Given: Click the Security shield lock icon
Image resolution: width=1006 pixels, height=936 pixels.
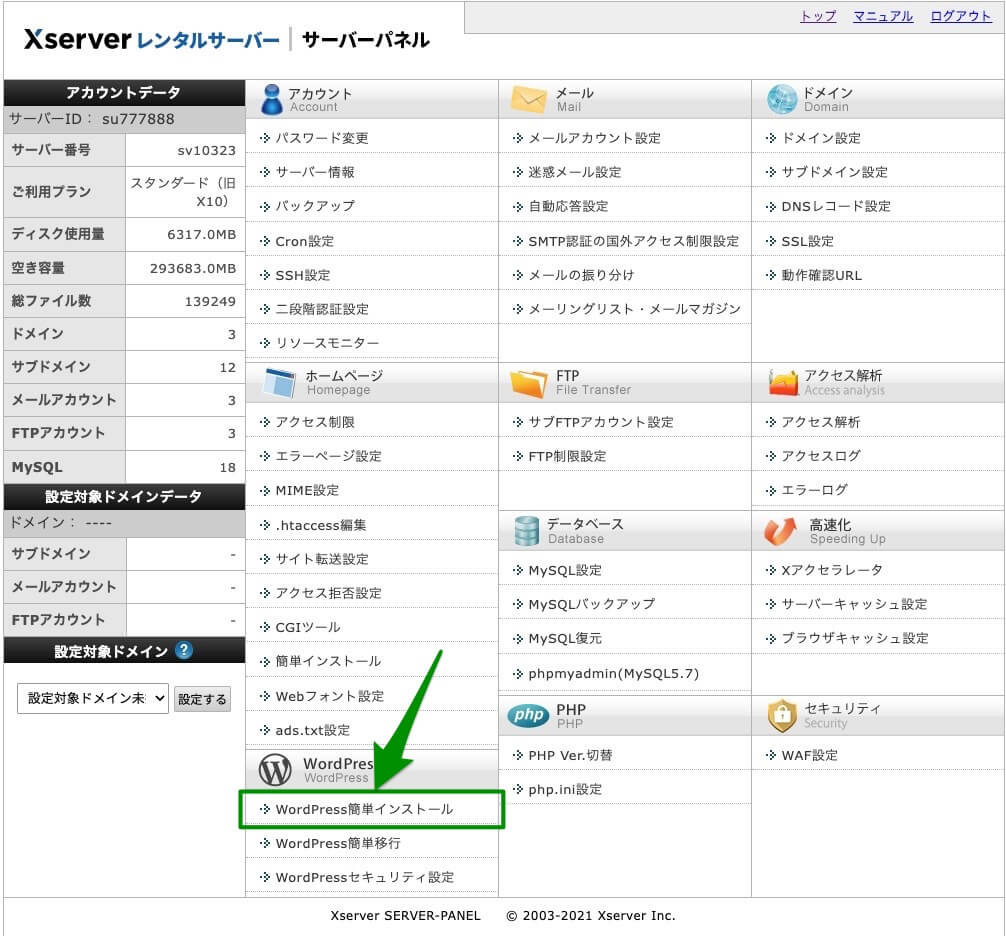Looking at the screenshot, I should [x=782, y=716].
